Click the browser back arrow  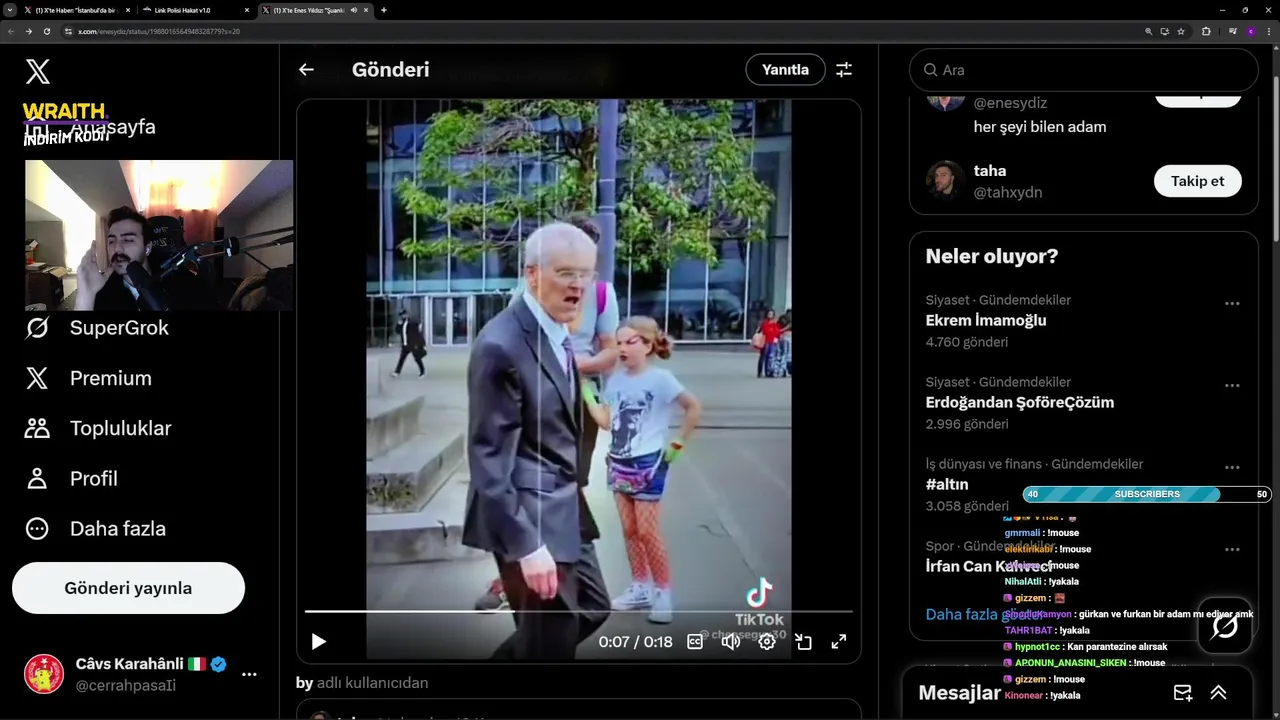pos(11,31)
